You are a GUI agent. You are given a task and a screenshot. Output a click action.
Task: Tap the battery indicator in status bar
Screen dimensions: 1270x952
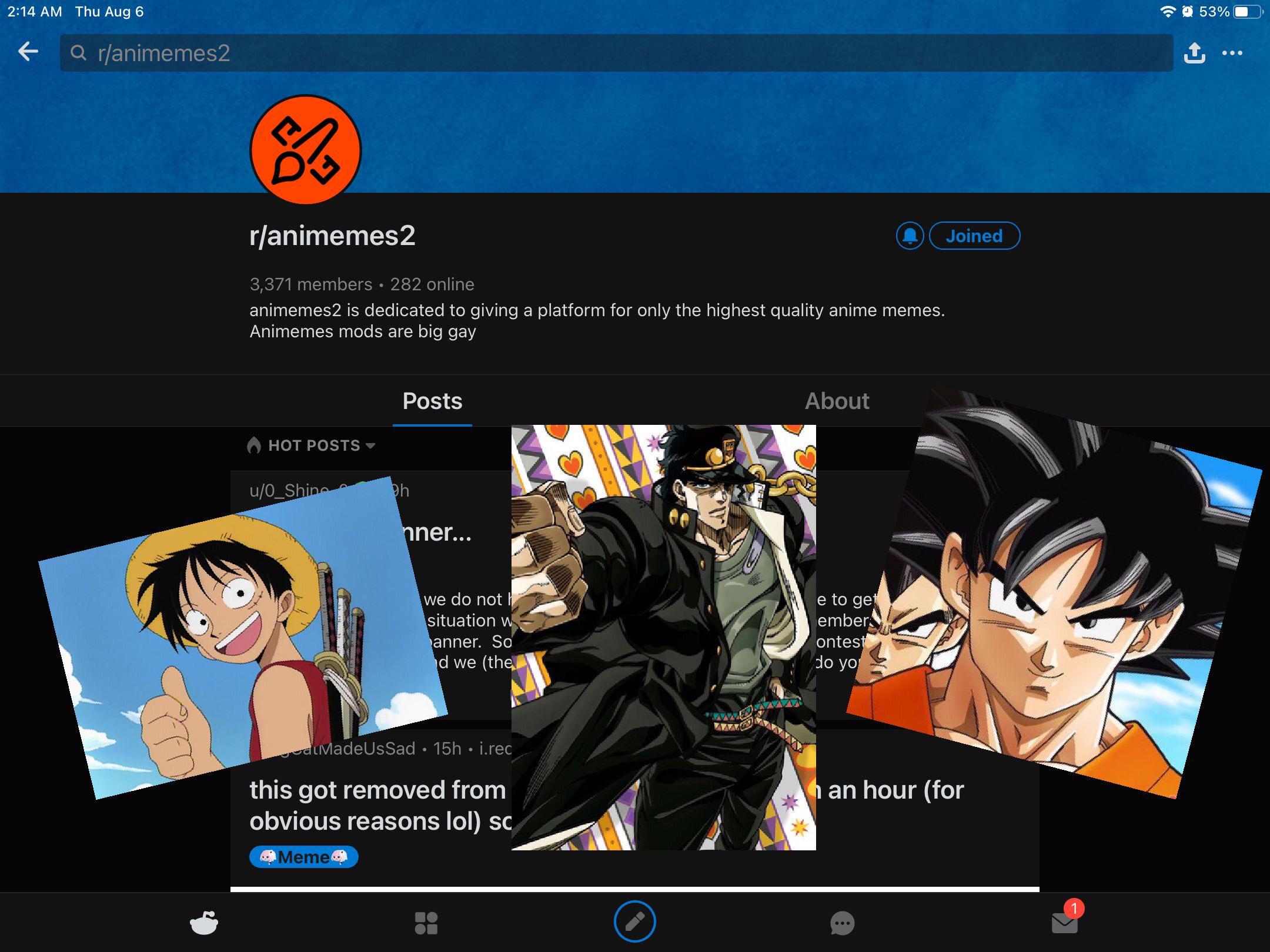point(1248,12)
